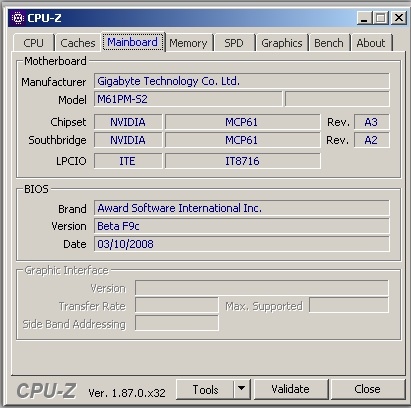411x408 pixels.
Task: Click the Tools button
Action: (205, 389)
